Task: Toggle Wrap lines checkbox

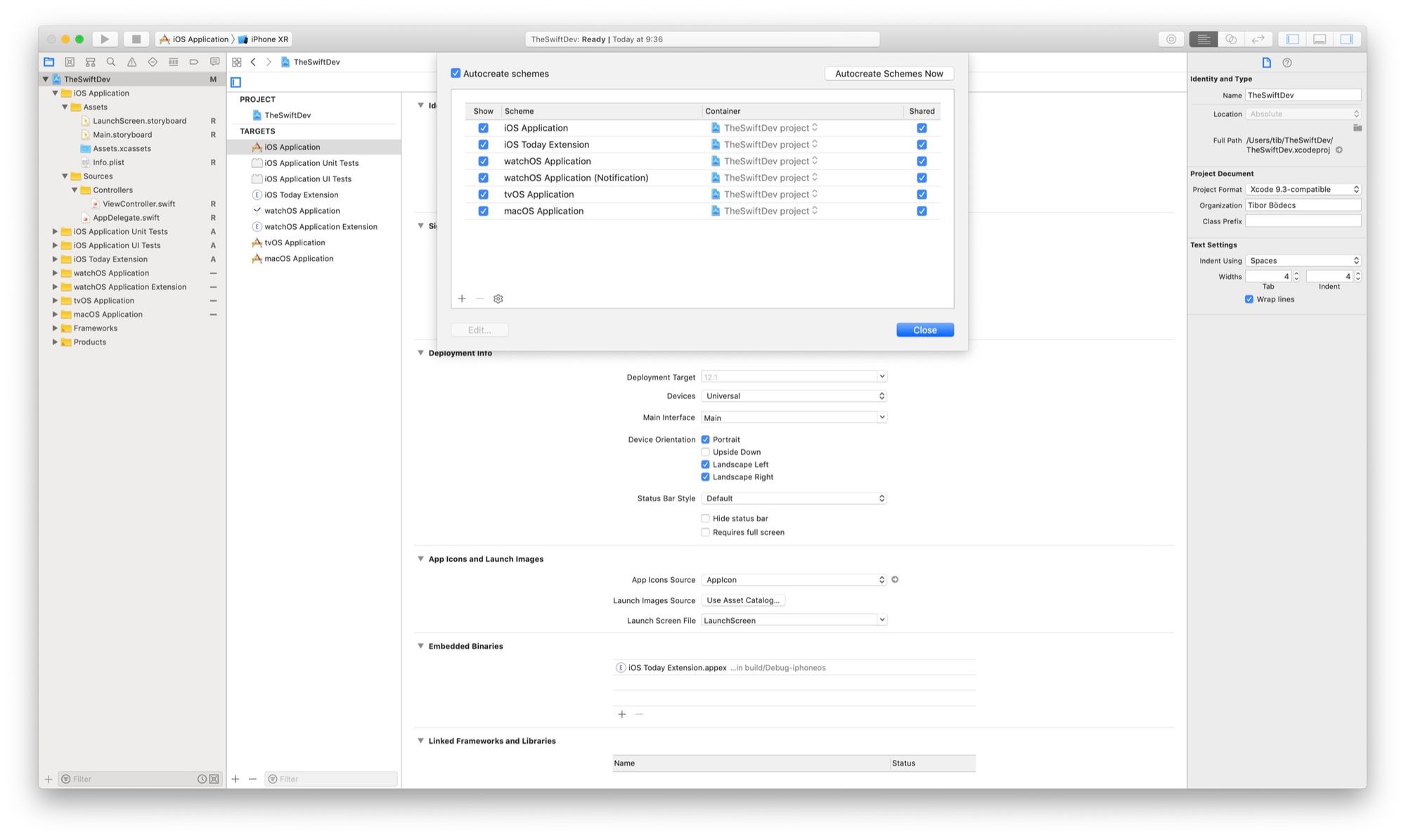Action: [x=1249, y=299]
